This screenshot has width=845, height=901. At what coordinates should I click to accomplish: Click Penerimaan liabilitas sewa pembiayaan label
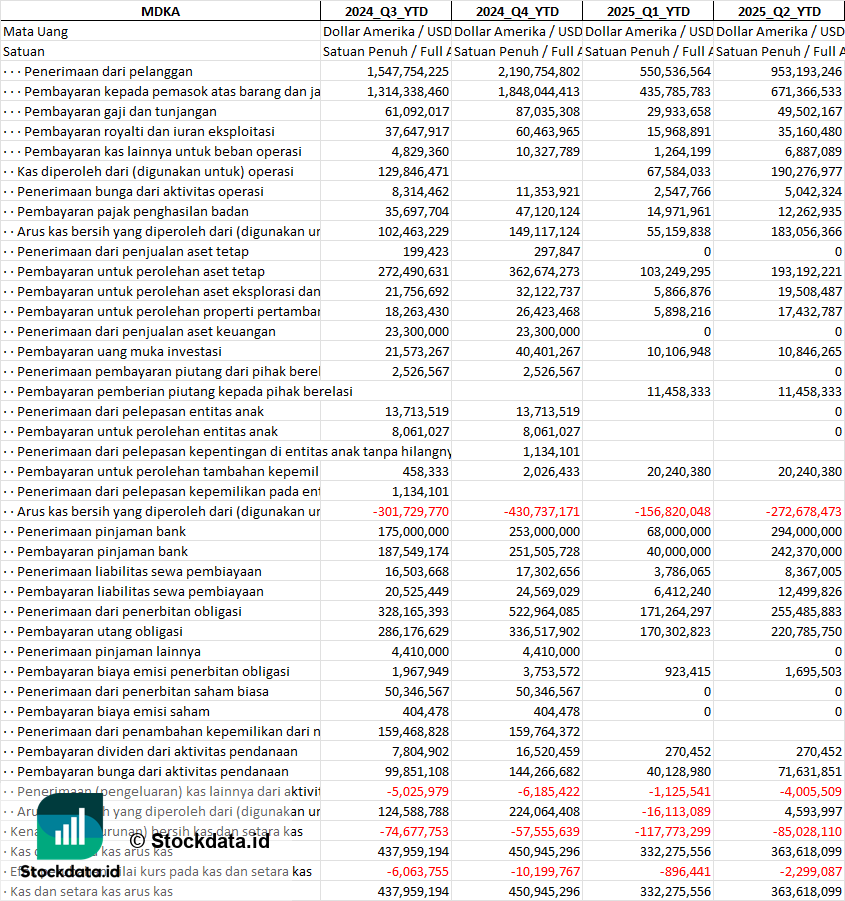[x=139, y=572]
